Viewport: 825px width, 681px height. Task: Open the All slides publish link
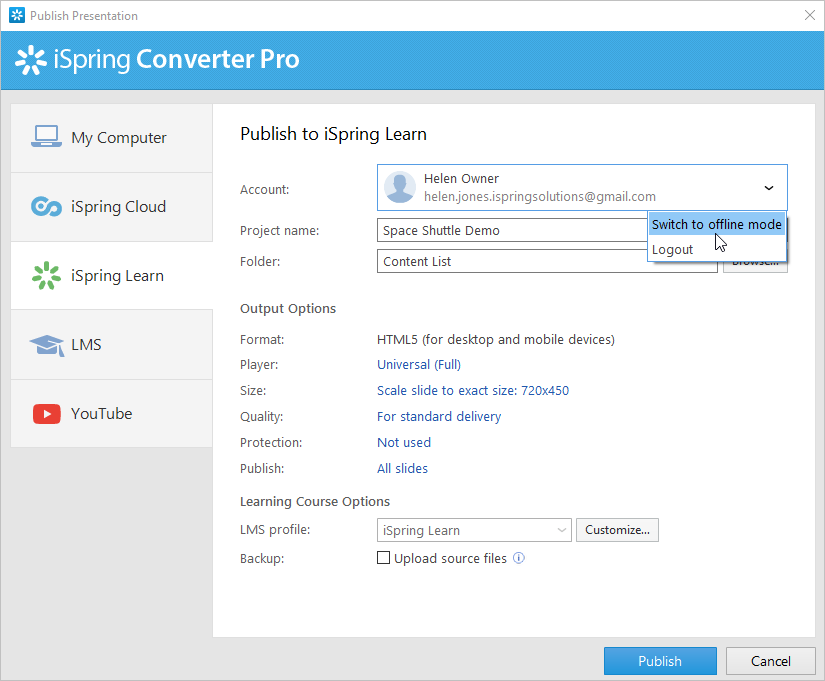tap(402, 468)
